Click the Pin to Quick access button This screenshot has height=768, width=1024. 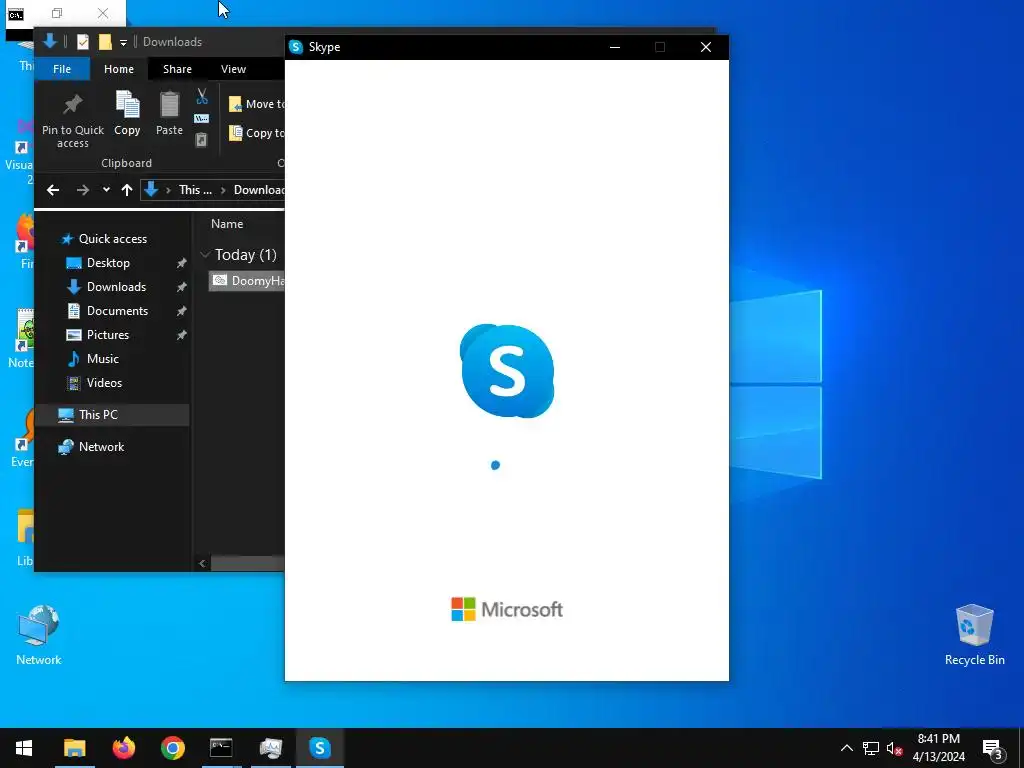[x=72, y=121]
